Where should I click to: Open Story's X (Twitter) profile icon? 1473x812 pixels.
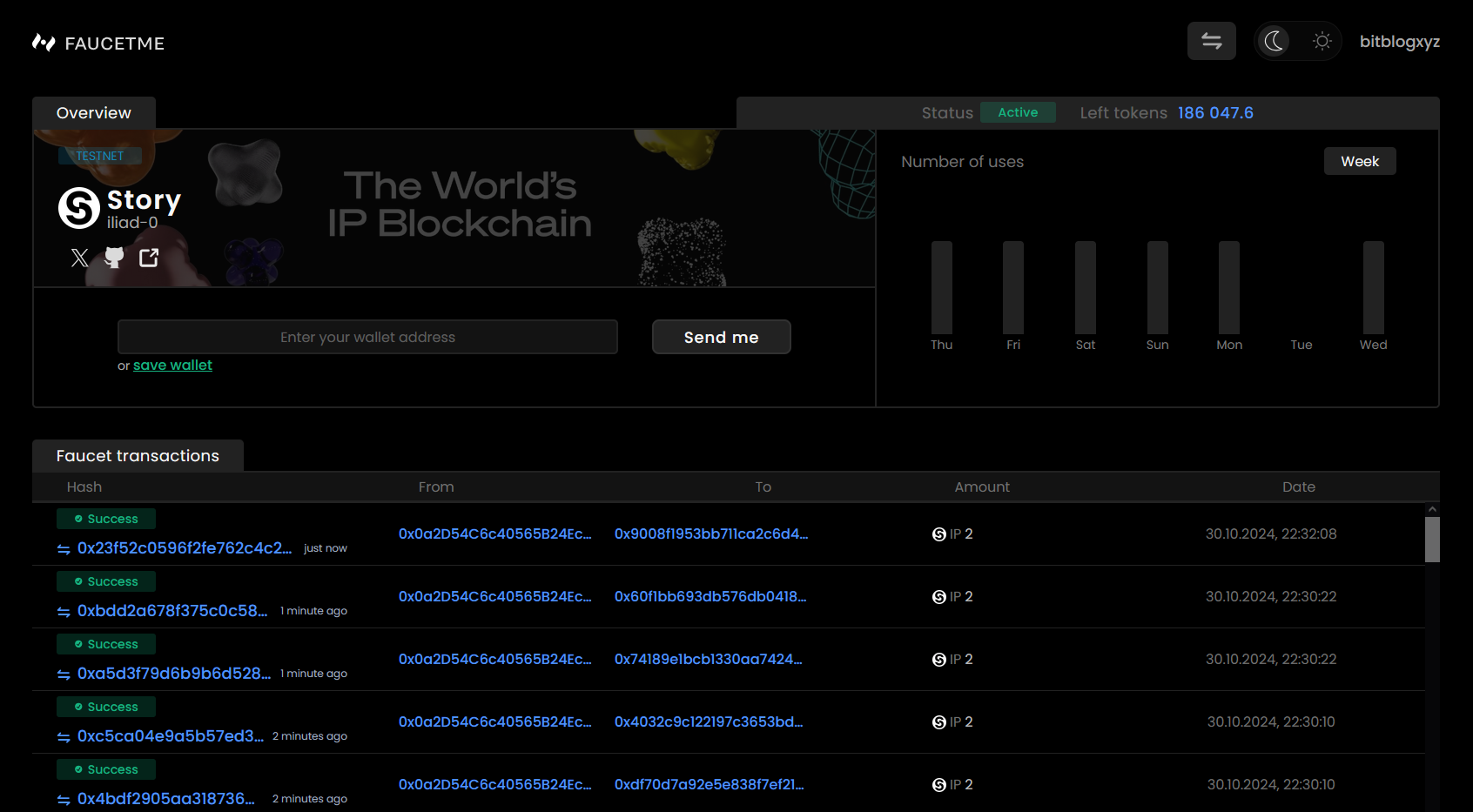click(79, 258)
